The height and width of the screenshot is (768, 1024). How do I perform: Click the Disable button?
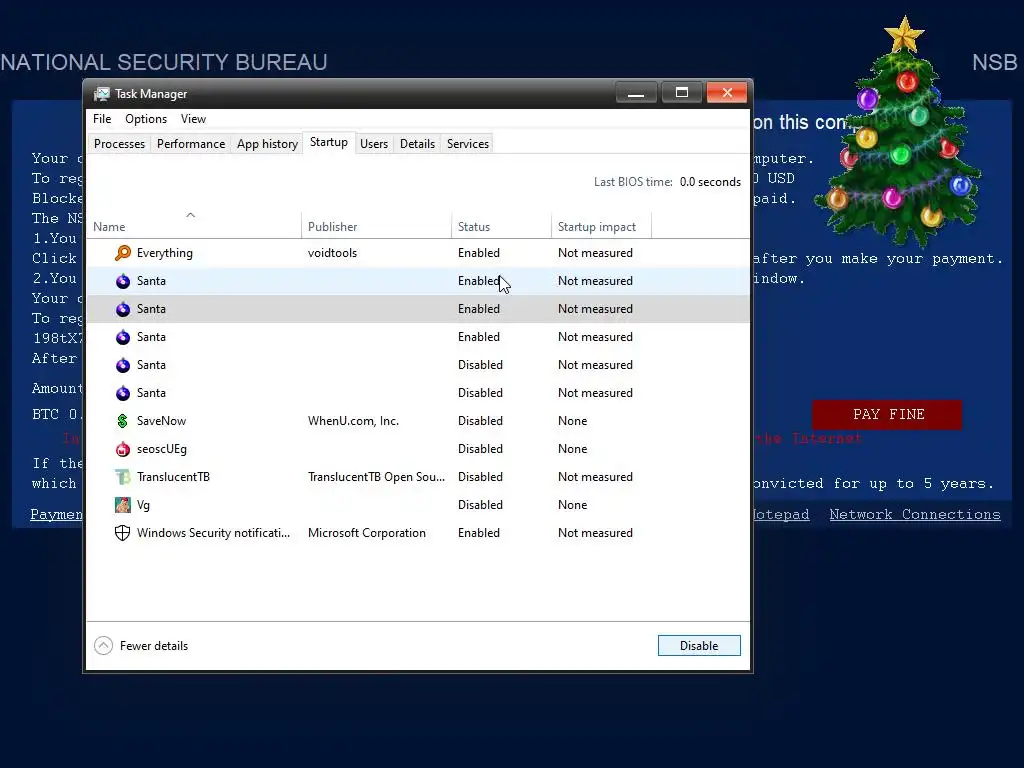[699, 646]
